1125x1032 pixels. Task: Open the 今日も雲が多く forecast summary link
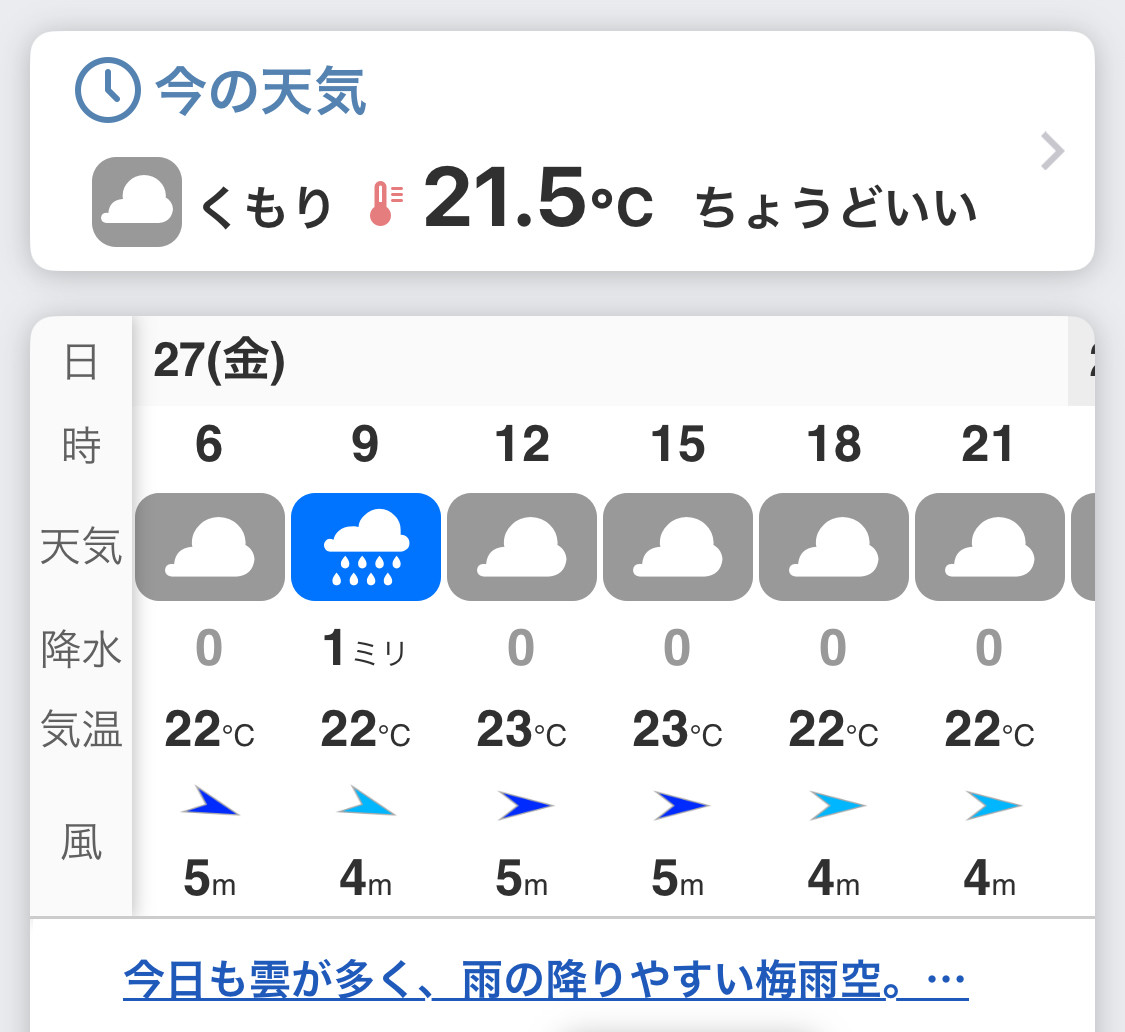[x=545, y=980]
